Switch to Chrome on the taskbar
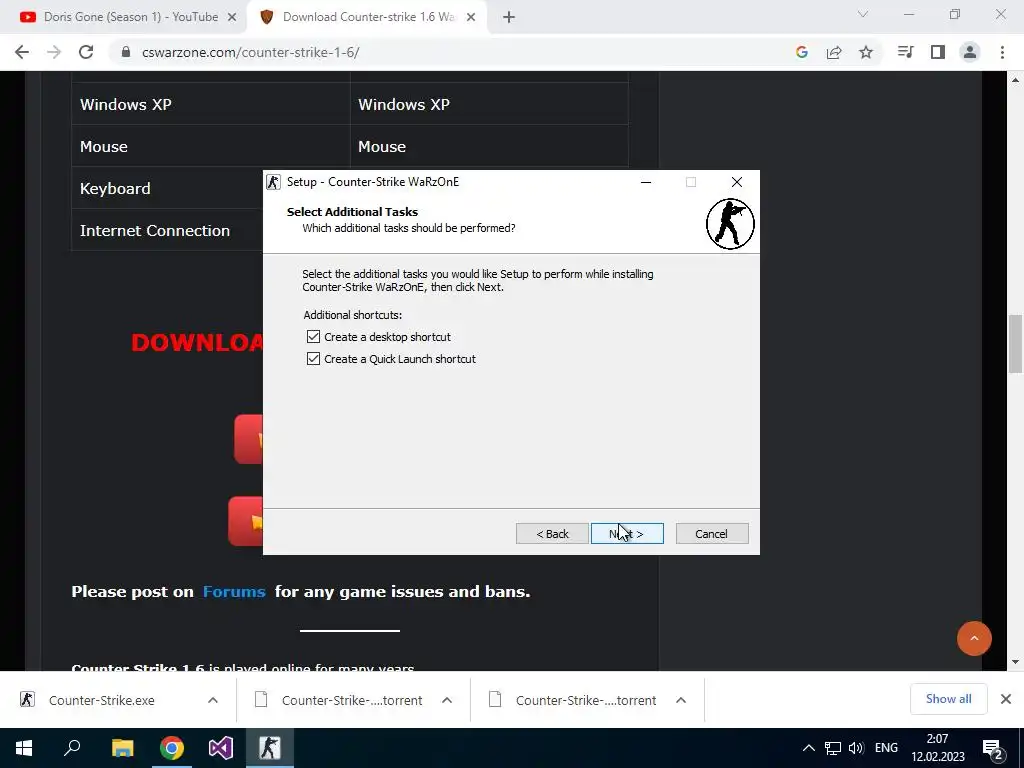 pyautogui.click(x=172, y=748)
